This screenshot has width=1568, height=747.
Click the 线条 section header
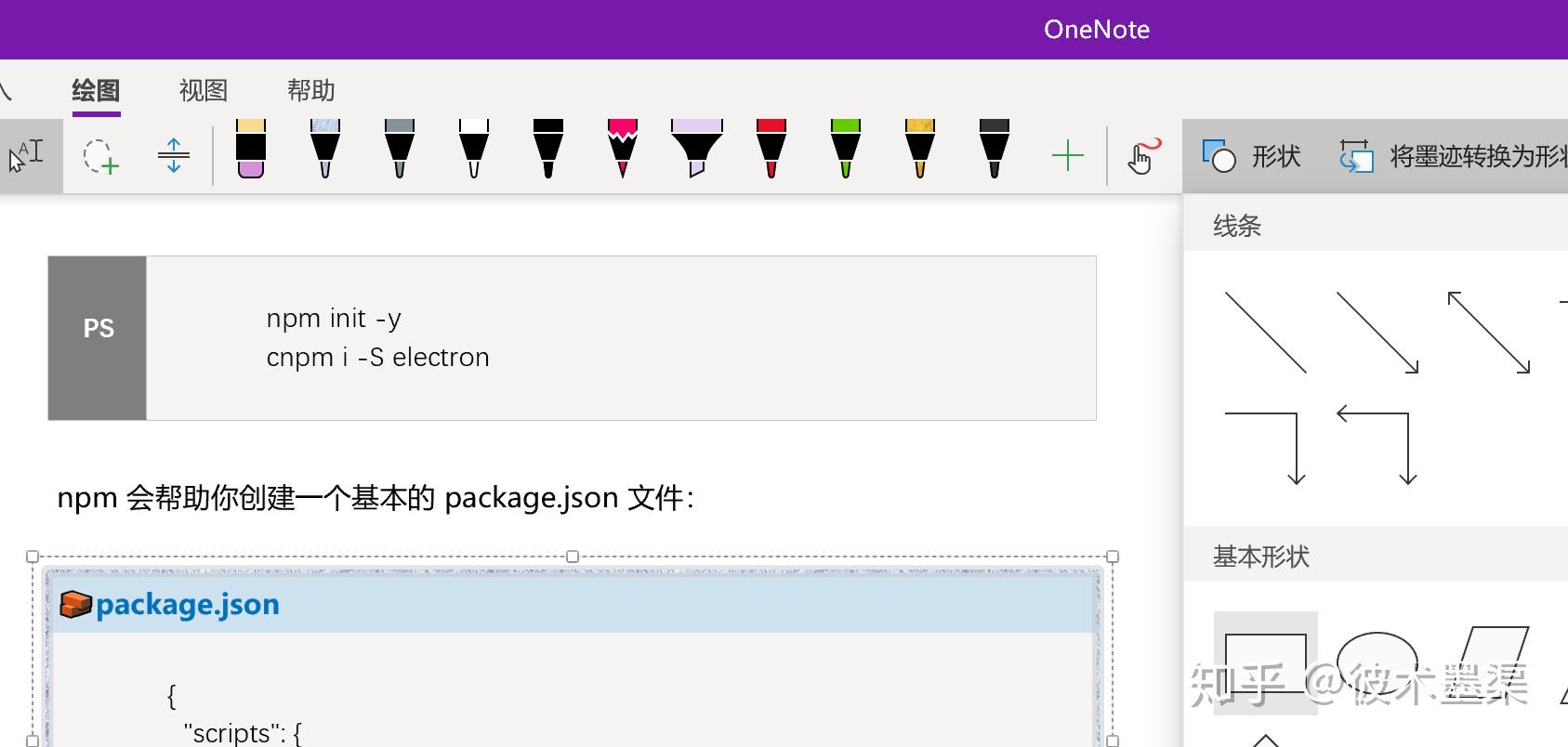1237,226
